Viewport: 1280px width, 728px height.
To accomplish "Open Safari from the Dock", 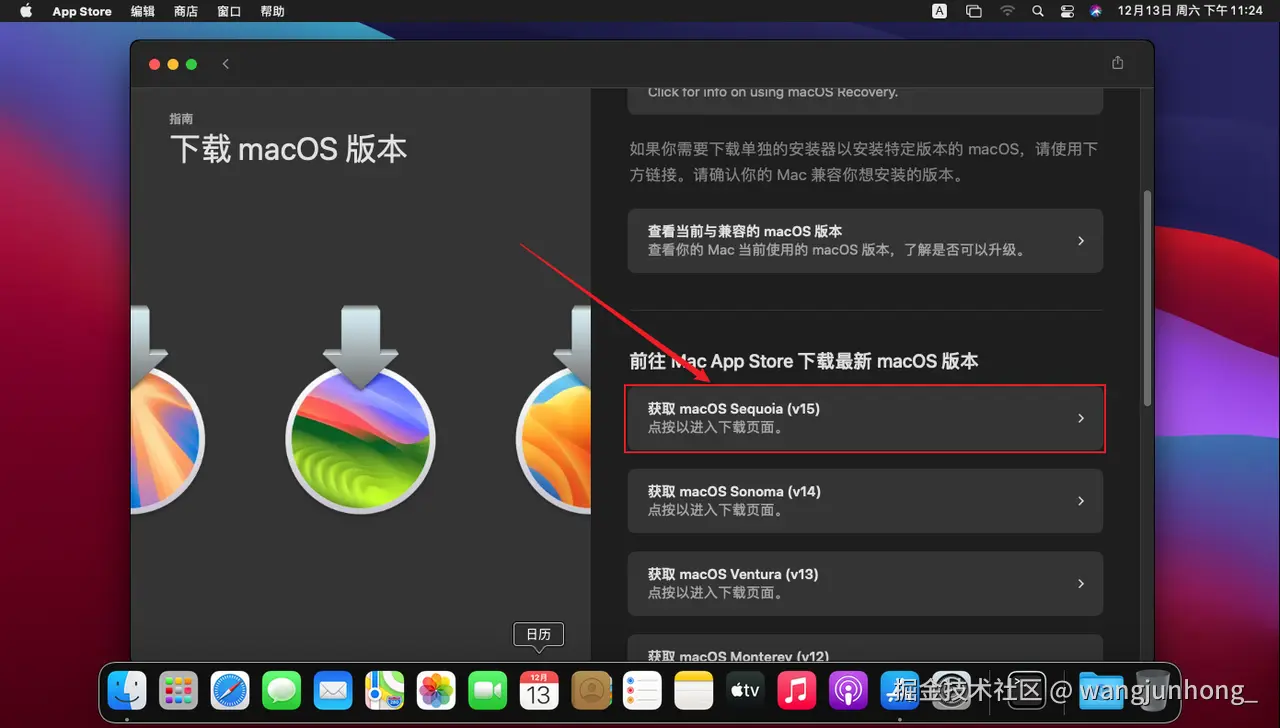I will tap(229, 690).
